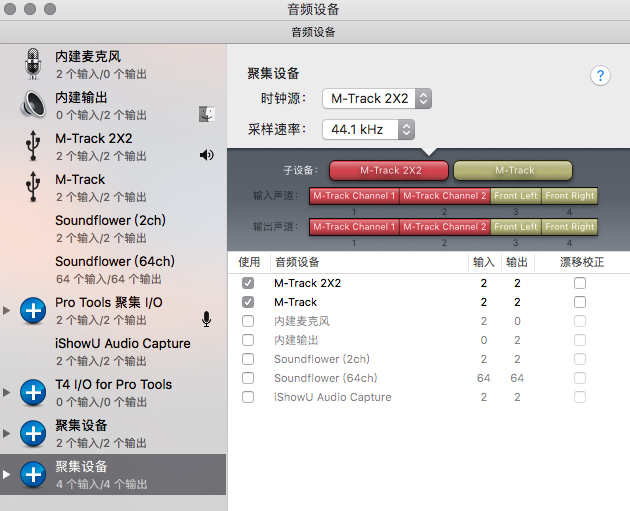
Task: Open help with the question mark button
Action: coord(600,76)
